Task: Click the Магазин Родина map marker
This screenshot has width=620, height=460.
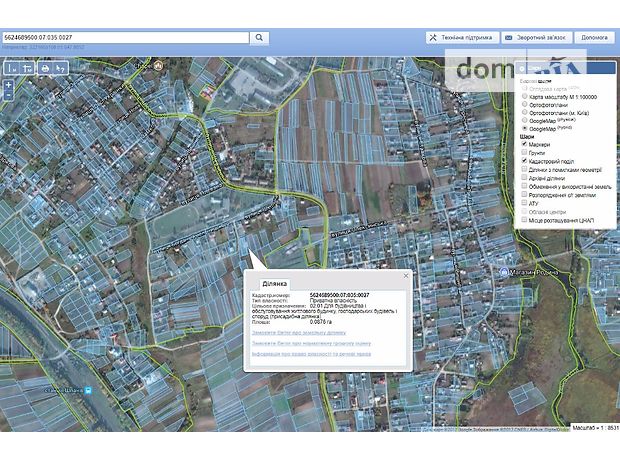Action: 504,272
